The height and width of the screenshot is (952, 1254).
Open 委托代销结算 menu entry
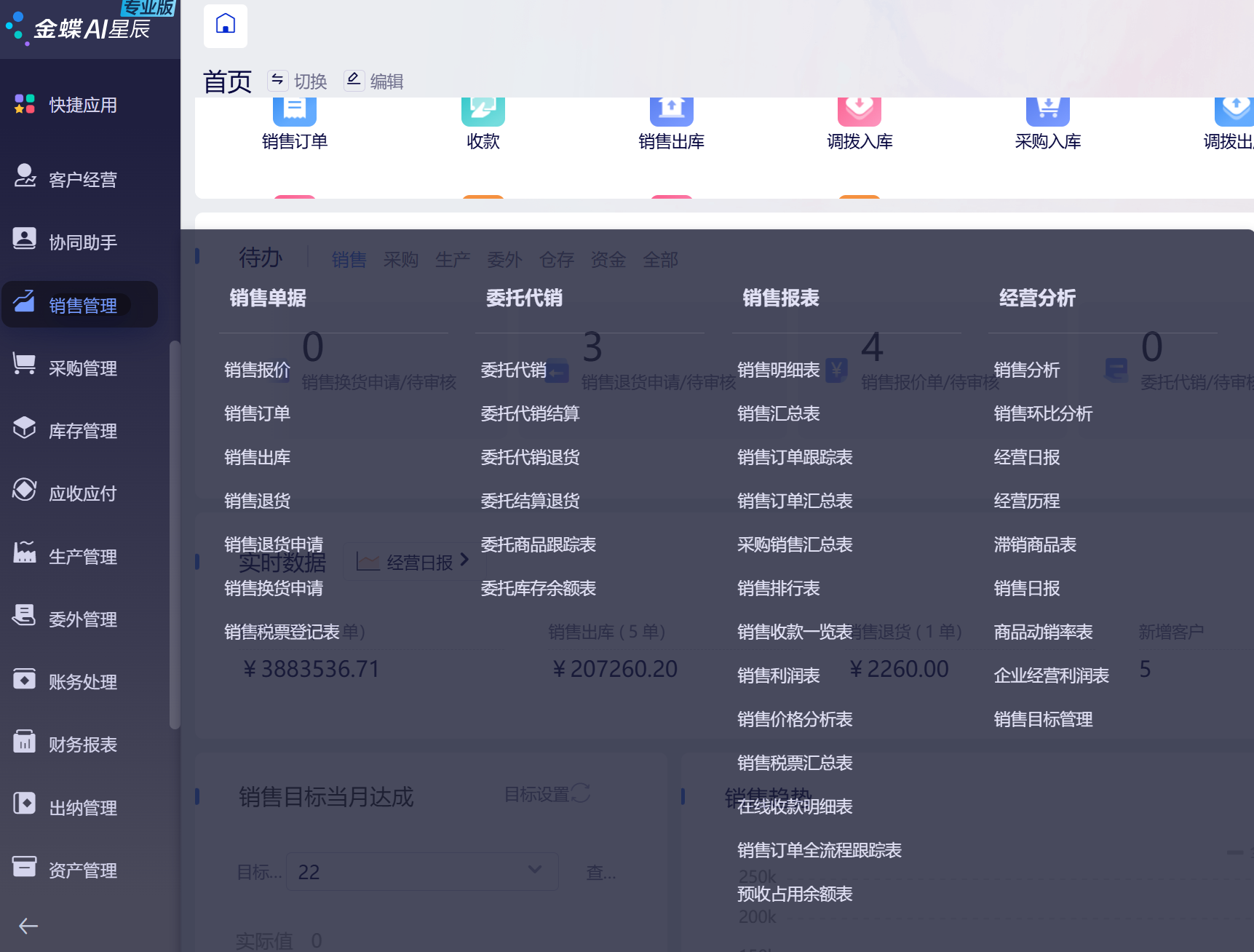pyautogui.click(x=530, y=414)
